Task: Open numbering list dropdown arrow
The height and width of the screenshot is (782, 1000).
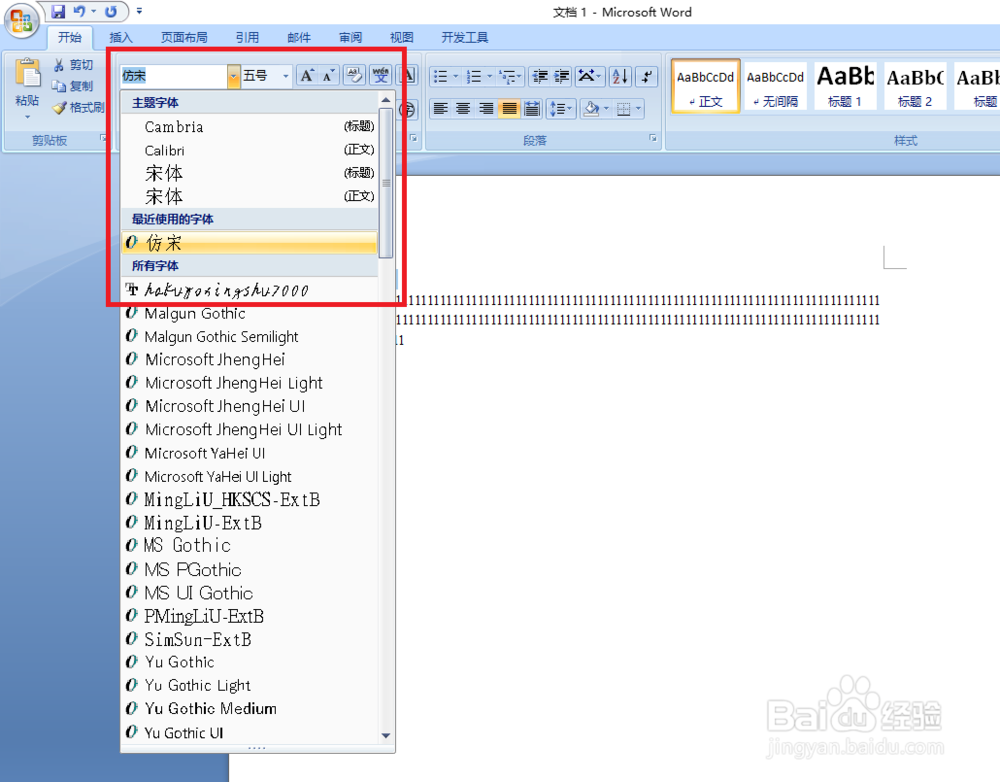Action: [x=489, y=77]
